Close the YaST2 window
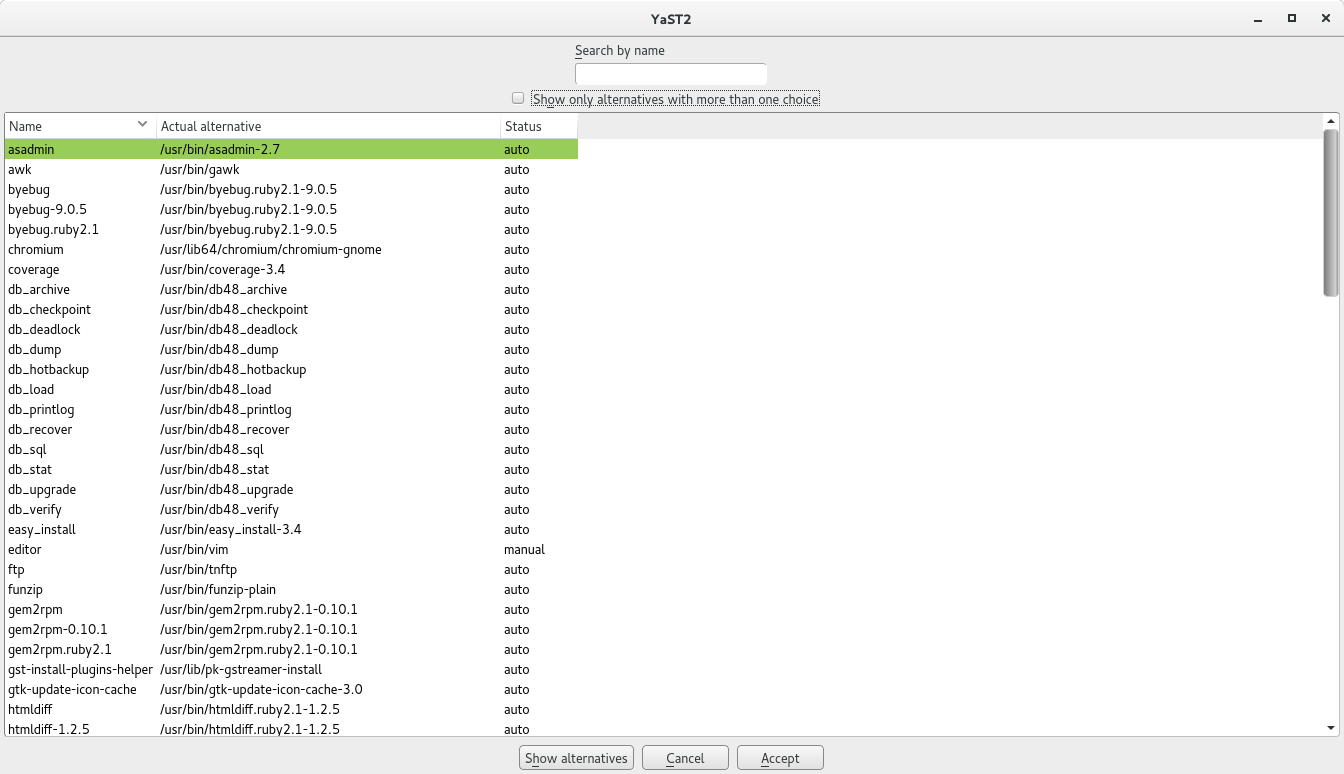The image size is (1344, 774). (x=1325, y=18)
